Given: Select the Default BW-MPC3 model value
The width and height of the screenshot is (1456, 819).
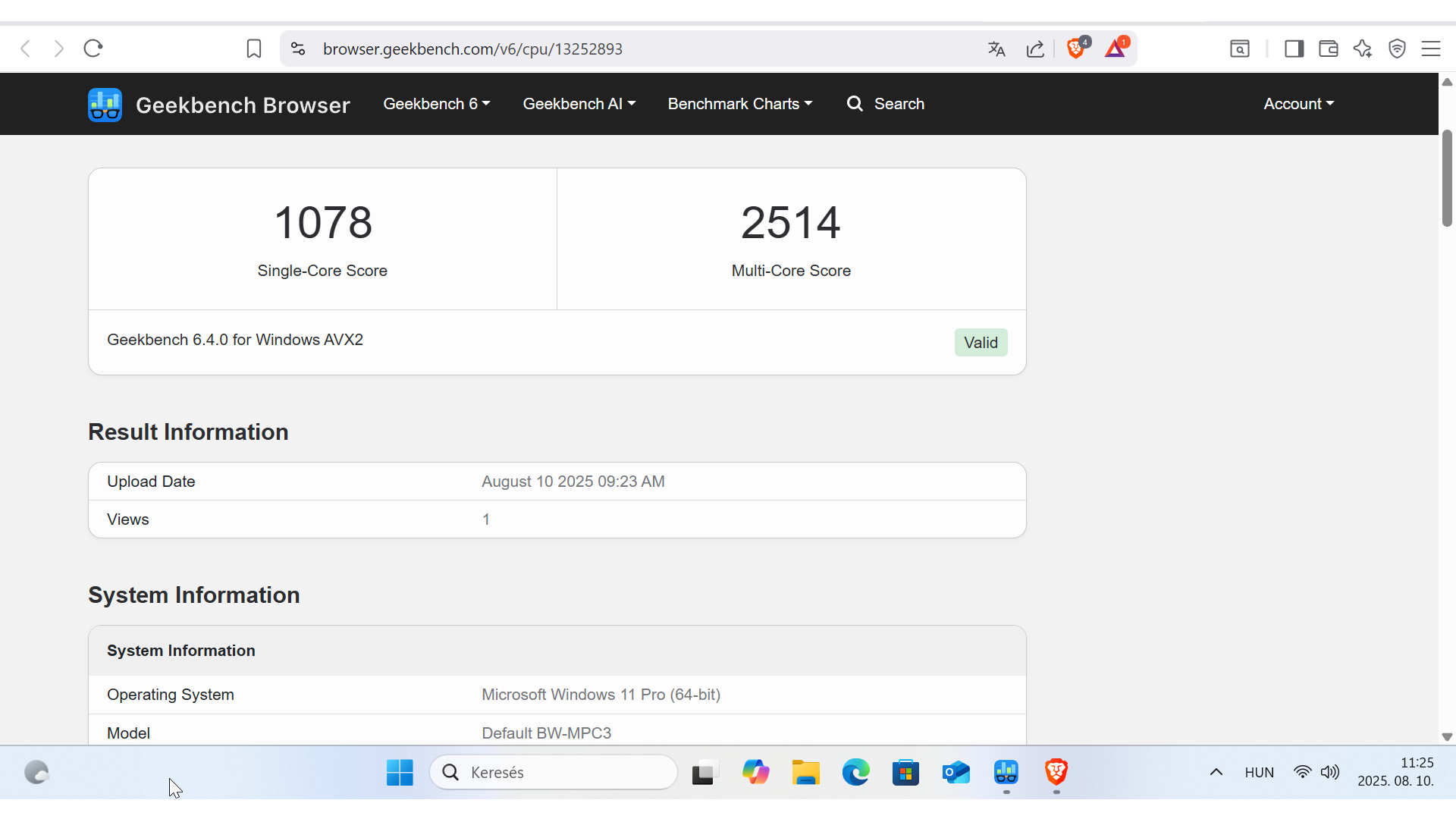Looking at the screenshot, I should click(x=546, y=733).
